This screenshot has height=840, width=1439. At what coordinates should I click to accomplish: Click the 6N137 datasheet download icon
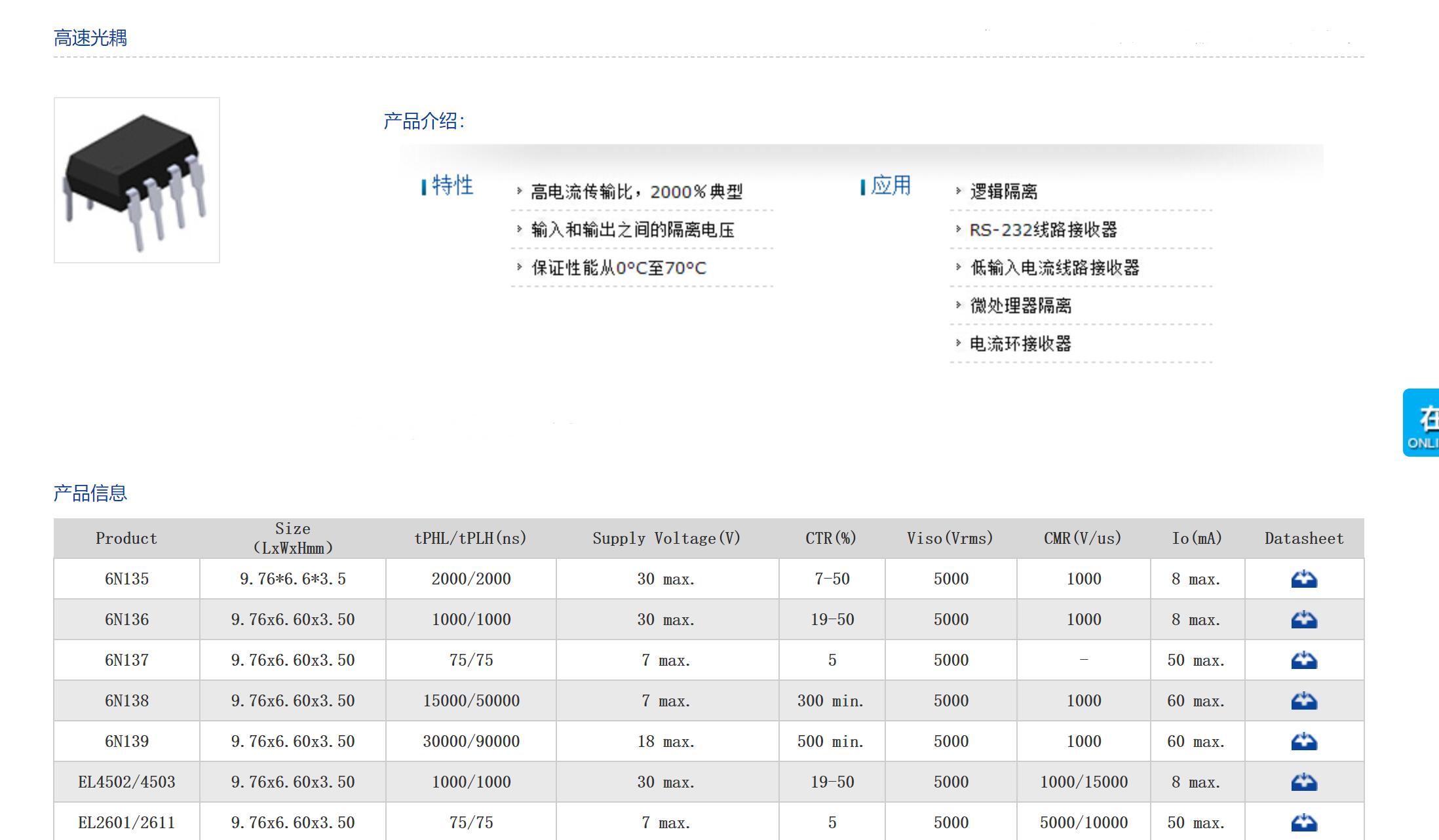[1303, 660]
